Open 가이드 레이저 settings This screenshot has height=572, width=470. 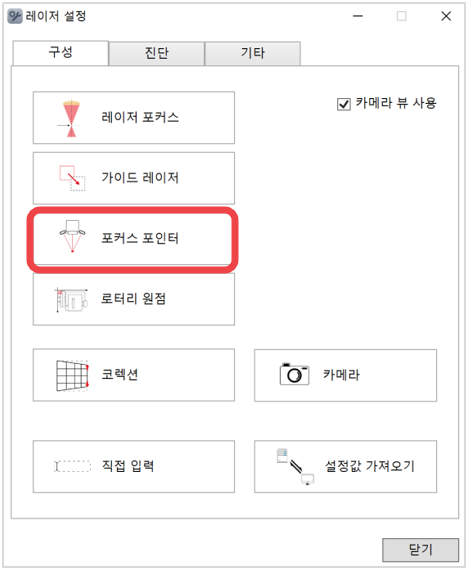coord(134,178)
